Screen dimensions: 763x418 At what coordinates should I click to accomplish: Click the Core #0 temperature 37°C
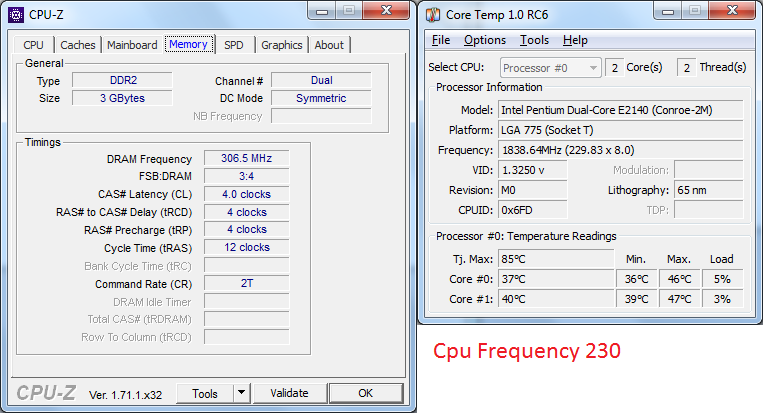556,279
